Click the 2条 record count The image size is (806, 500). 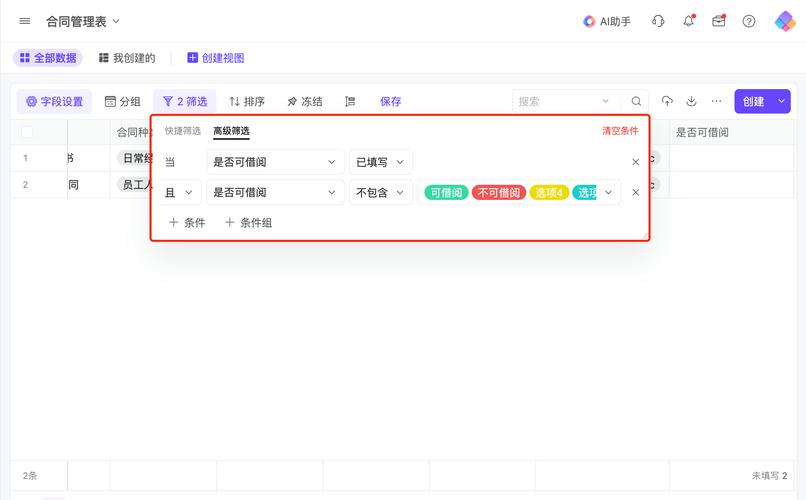(30, 475)
